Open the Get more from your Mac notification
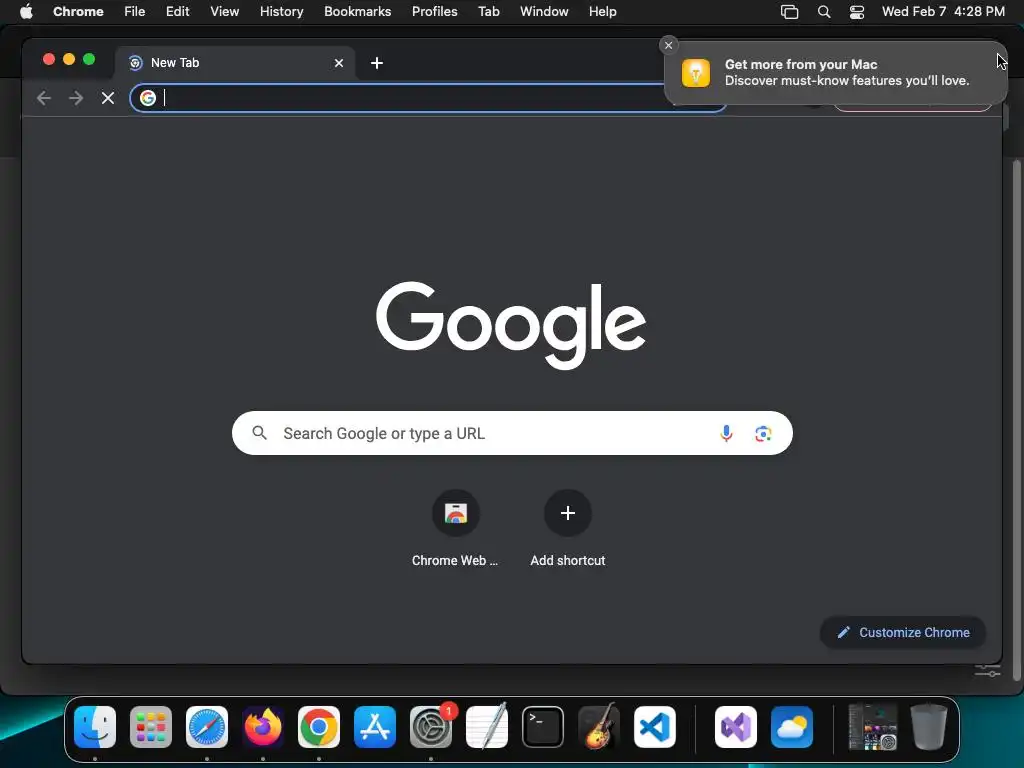This screenshot has height=768, width=1024. [836, 72]
